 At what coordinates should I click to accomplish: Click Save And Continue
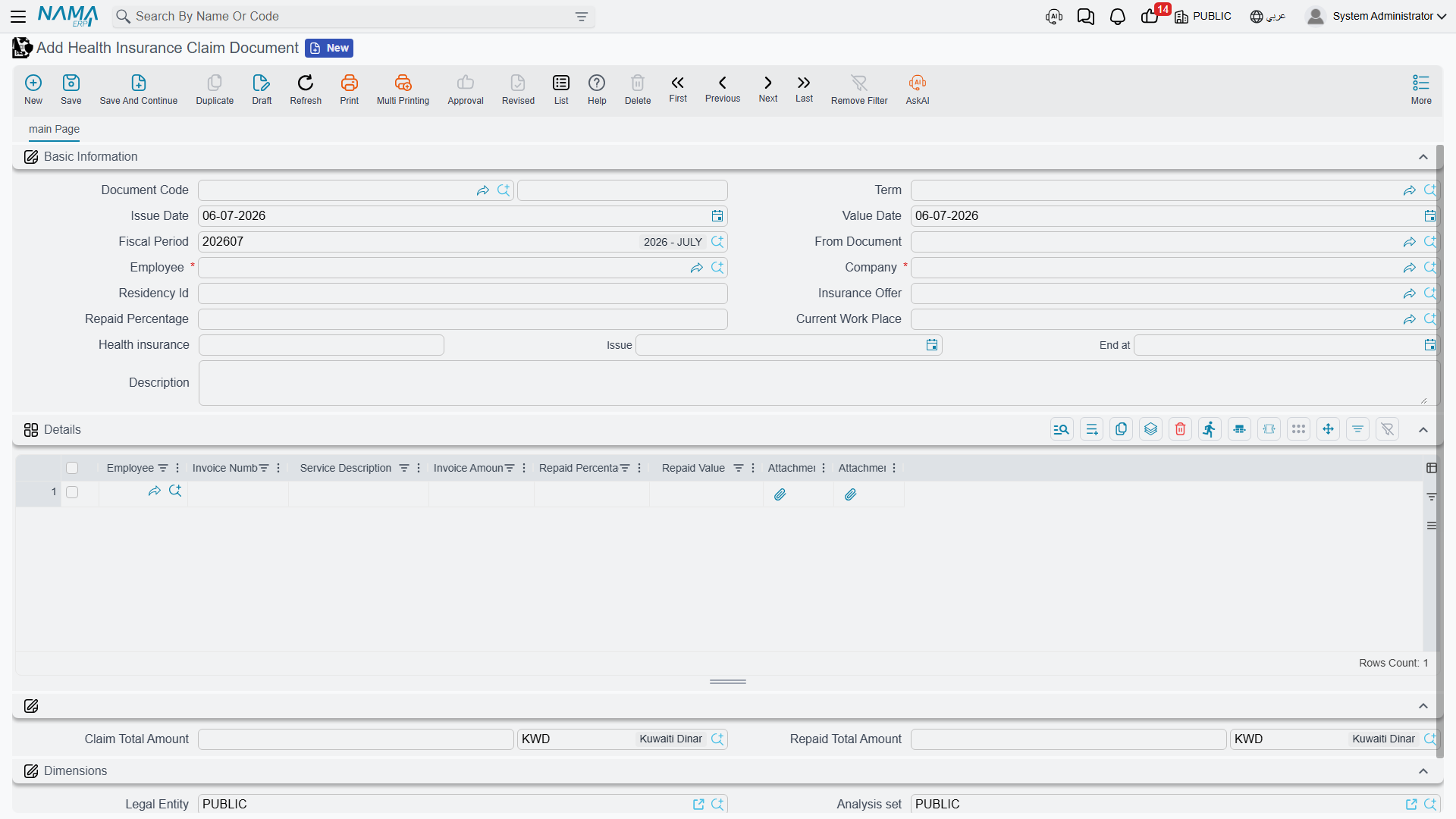click(139, 89)
